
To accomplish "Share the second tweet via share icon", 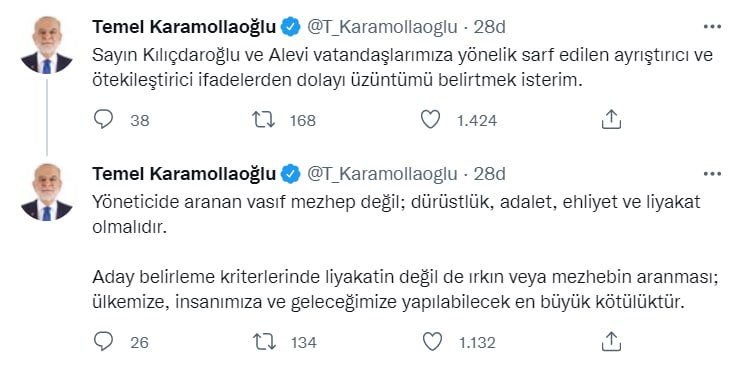I will coord(611,341).
